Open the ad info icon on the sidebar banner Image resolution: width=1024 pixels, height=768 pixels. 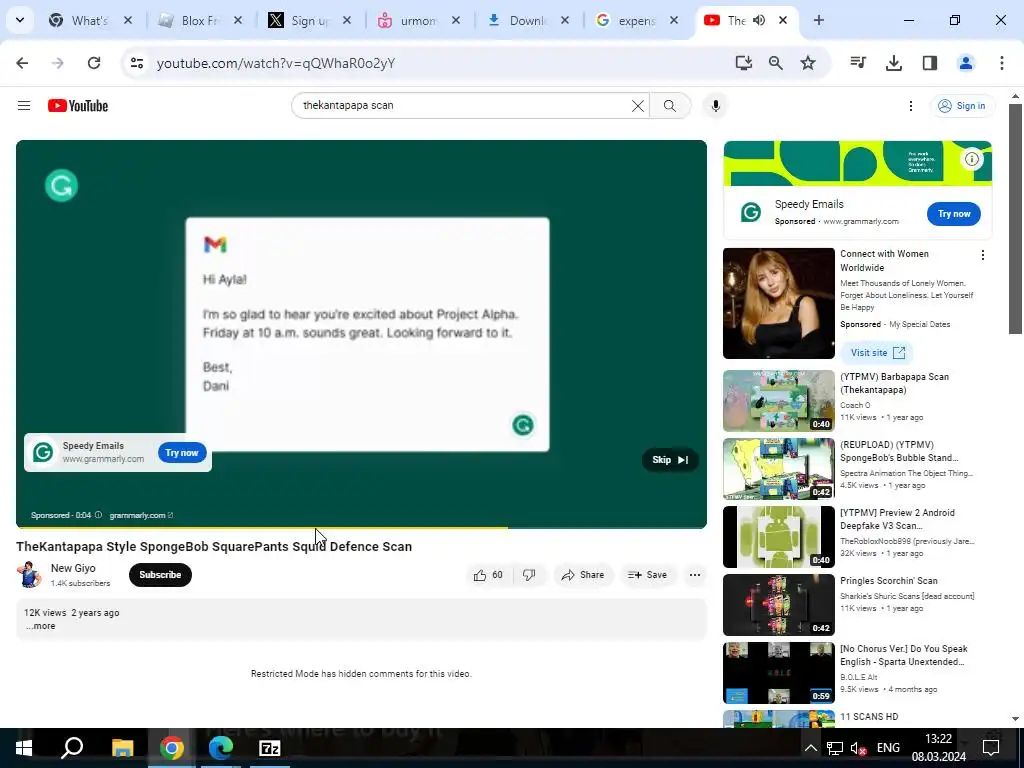coord(972,159)
